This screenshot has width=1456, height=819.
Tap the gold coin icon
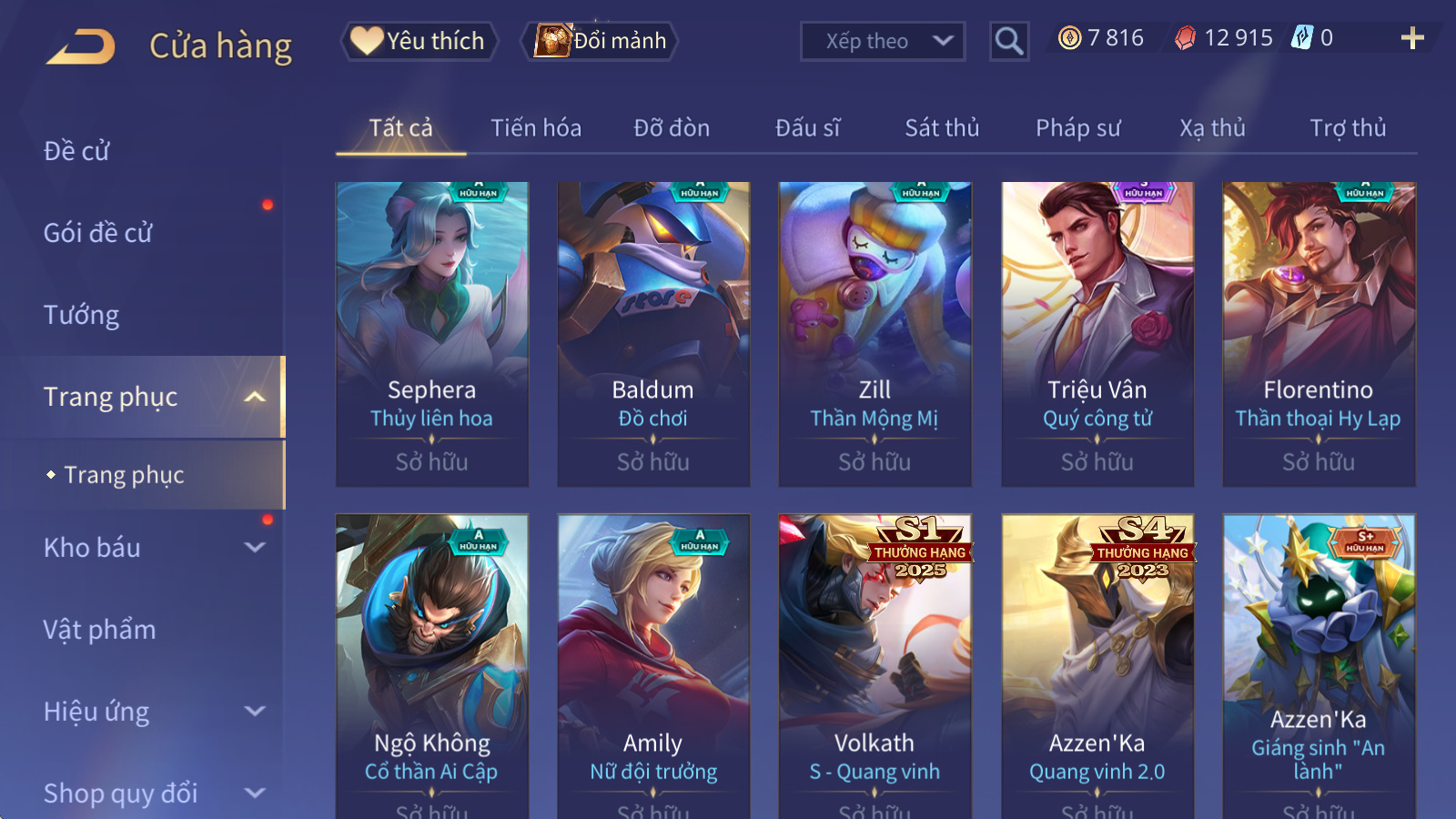1070,37
